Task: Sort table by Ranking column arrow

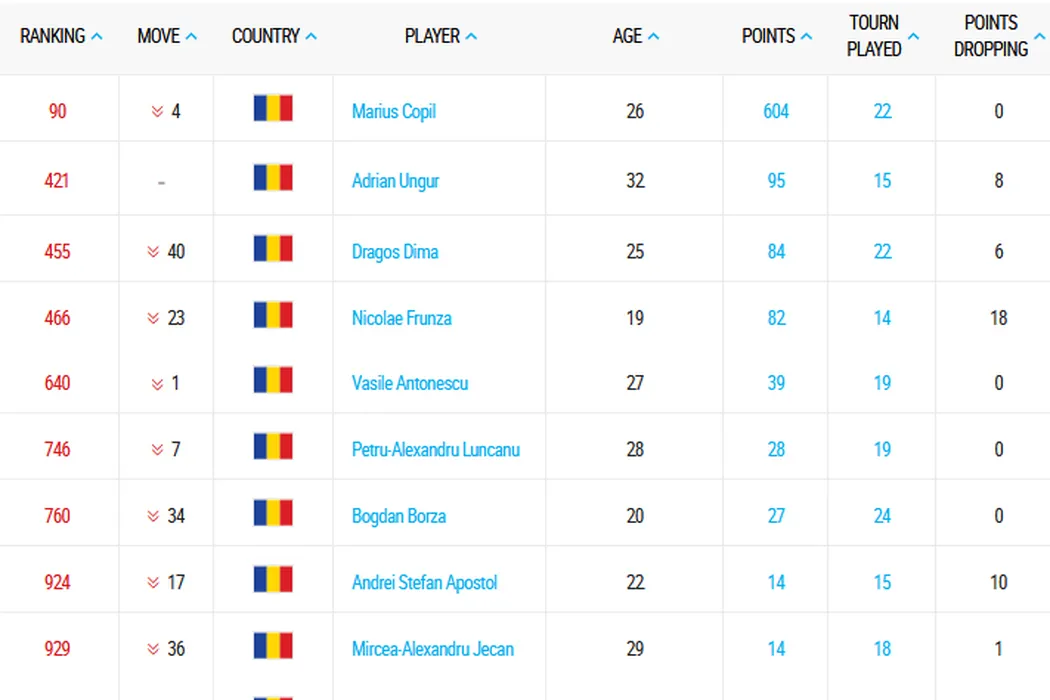Action: [97, 37]
